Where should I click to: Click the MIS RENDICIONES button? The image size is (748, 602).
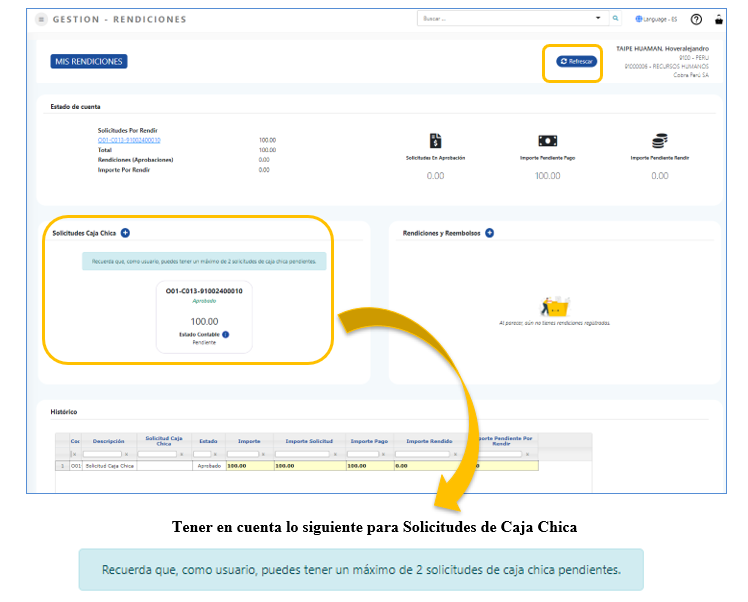pos(89,62)
